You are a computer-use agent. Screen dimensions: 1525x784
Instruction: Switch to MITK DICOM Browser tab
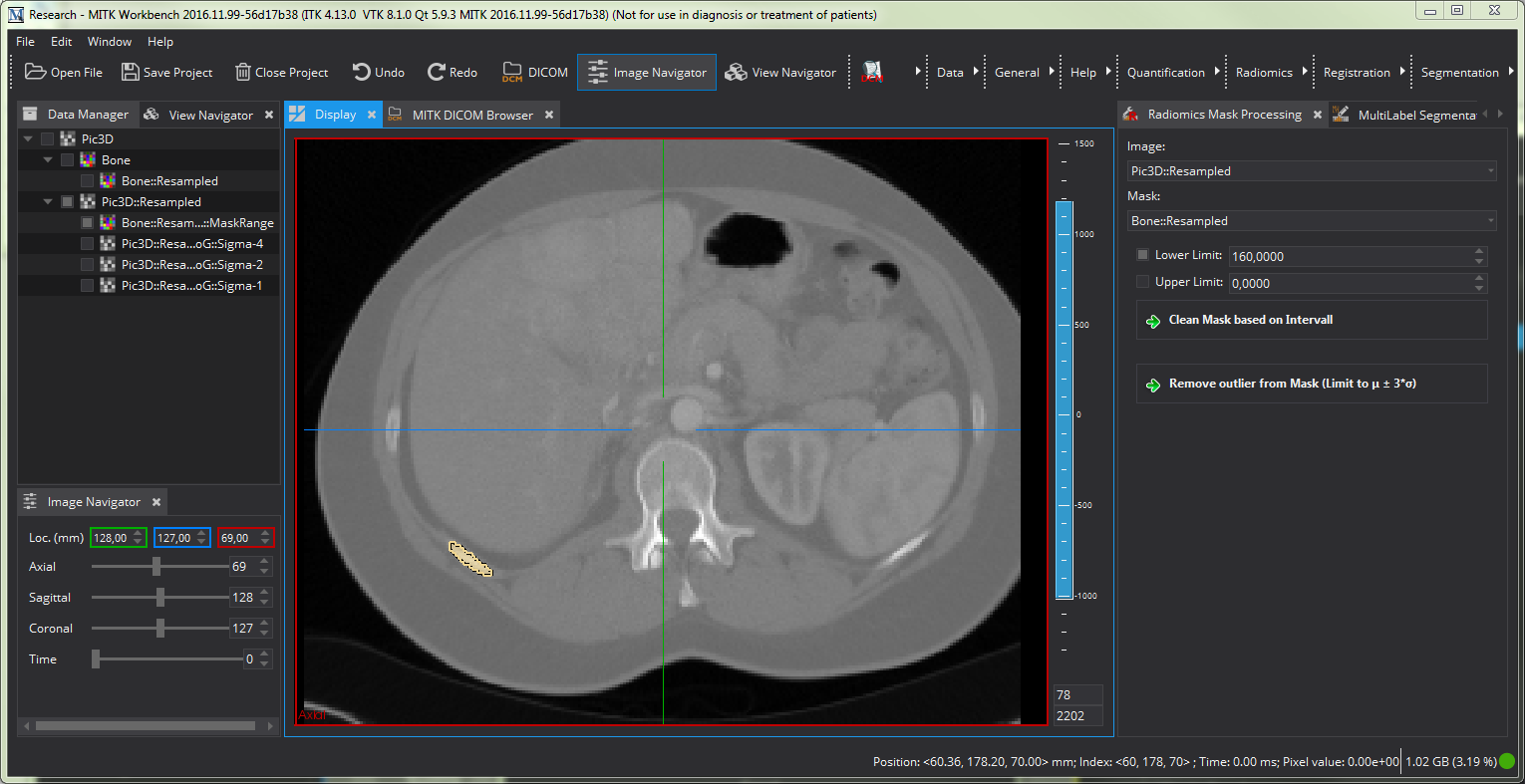click(472, 115)
